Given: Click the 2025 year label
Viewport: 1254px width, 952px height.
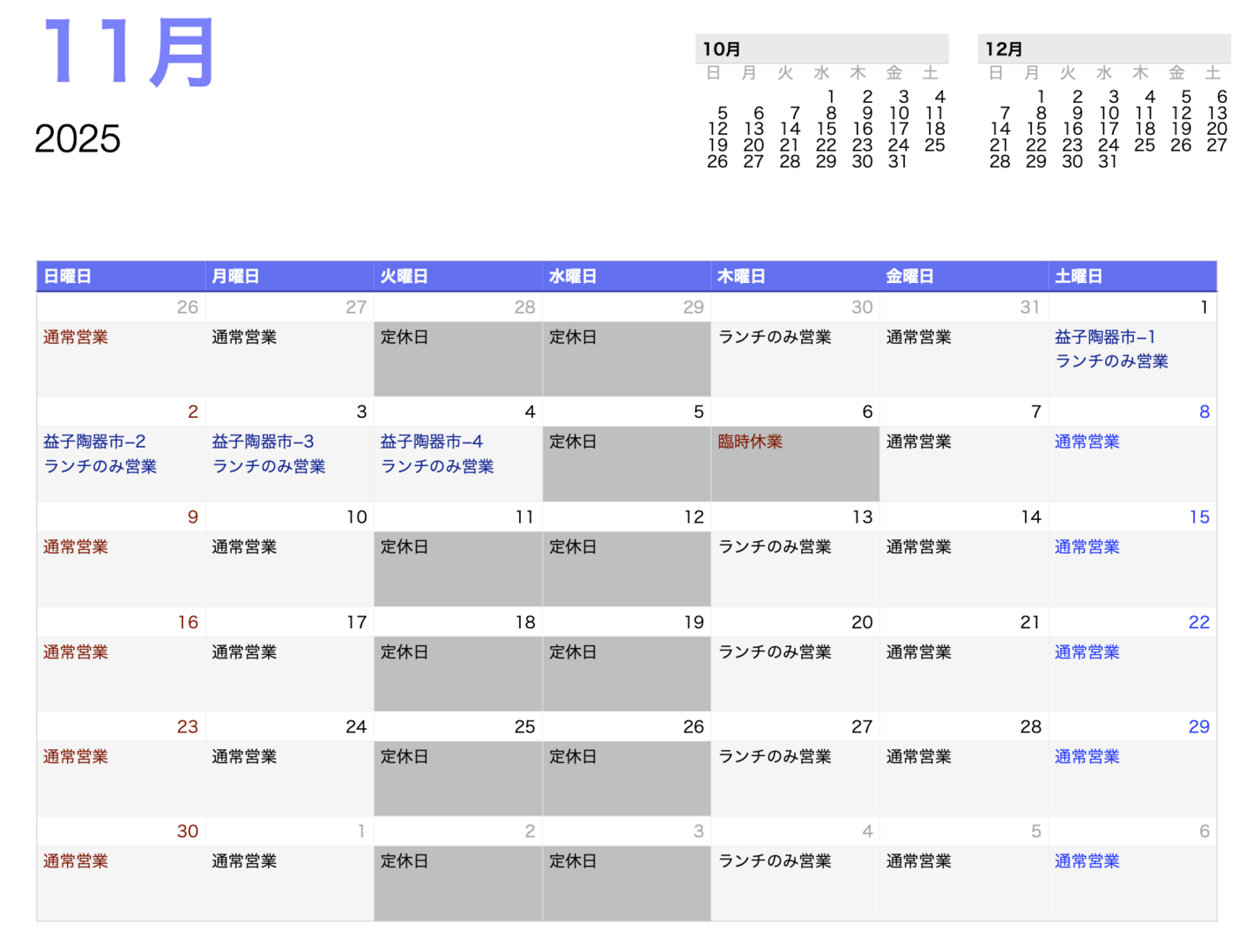Looking at the screenshot, I should (x=78, y=139).
